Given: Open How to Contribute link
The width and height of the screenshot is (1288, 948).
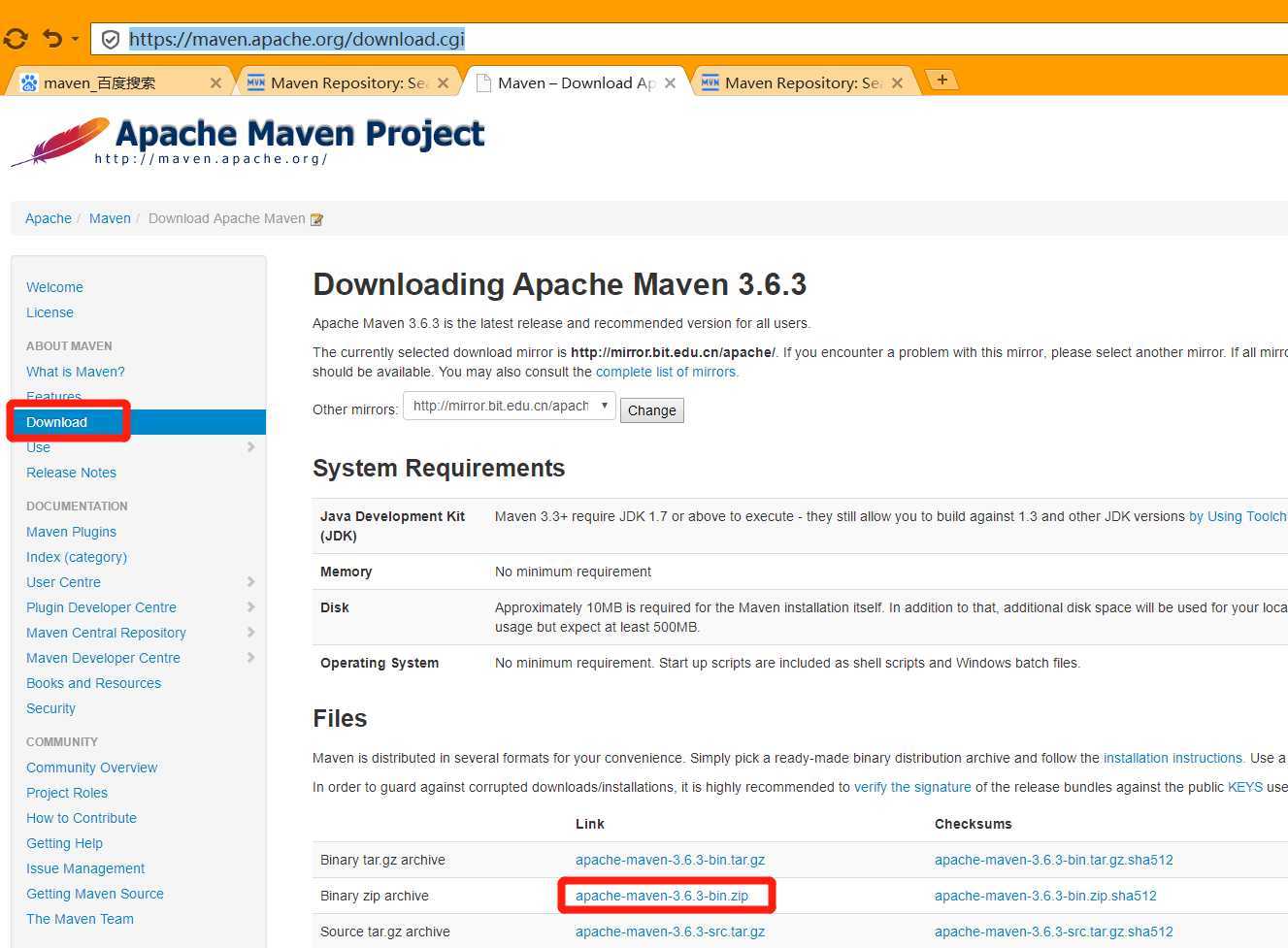Looking at the screenshot, I should [x=82, y=818].
